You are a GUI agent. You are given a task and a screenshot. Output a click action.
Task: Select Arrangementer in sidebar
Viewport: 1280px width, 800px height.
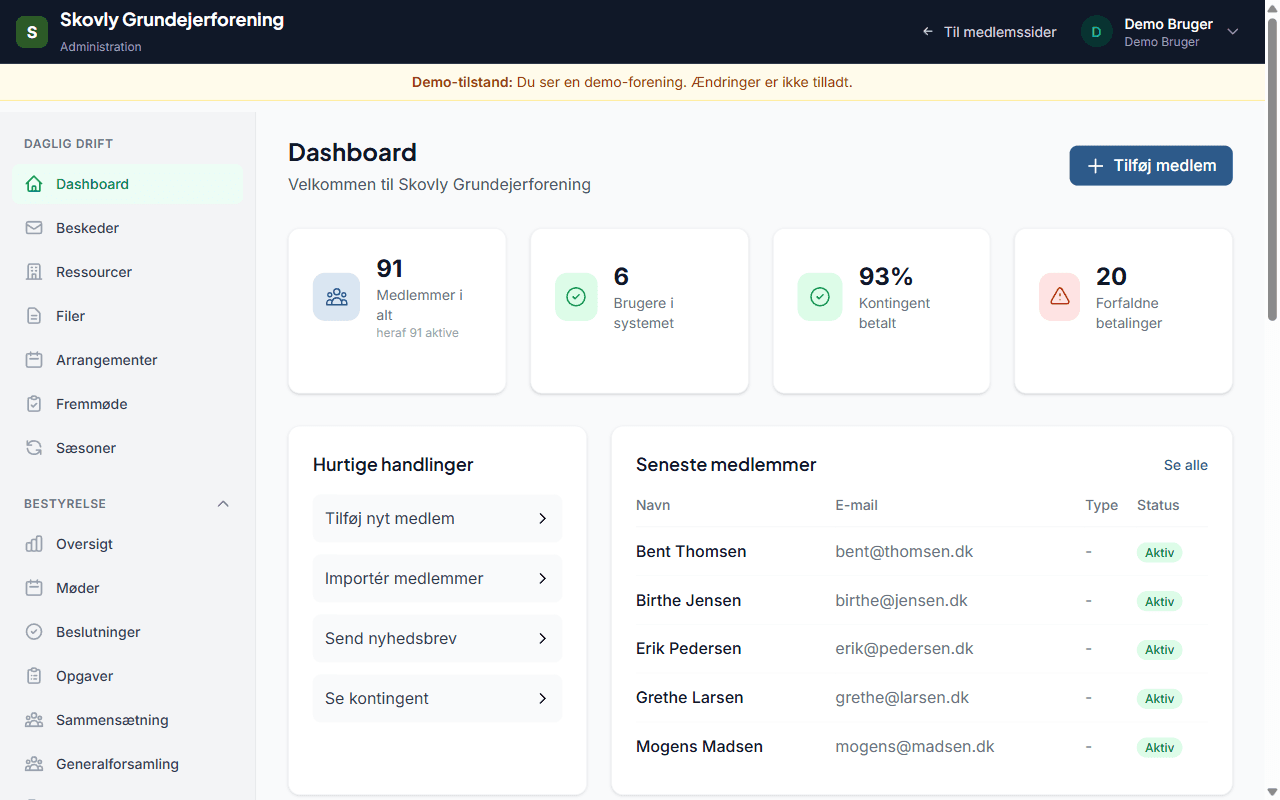click(x=127, y=360)
